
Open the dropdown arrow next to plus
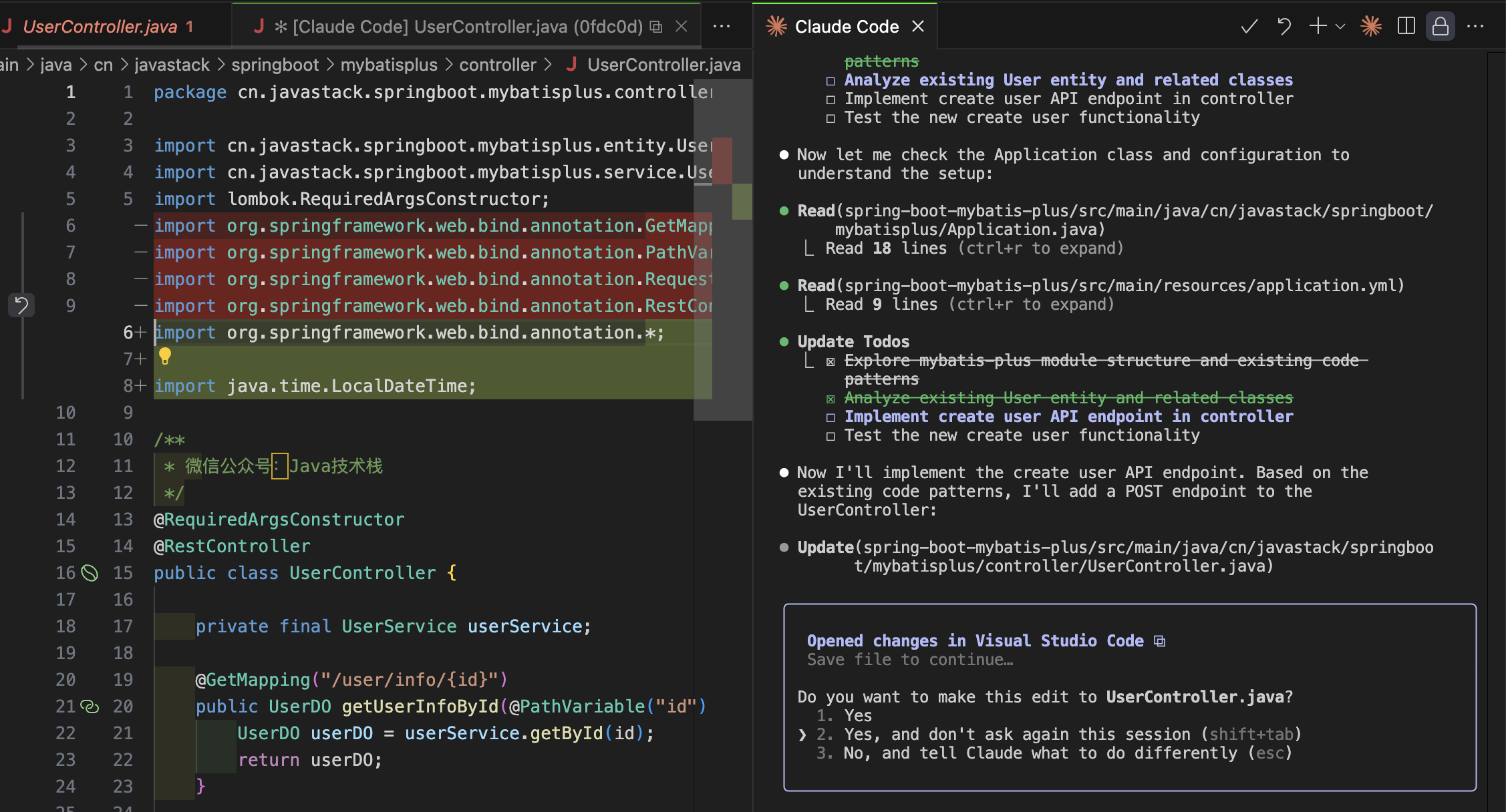[x=1340, y=27]
